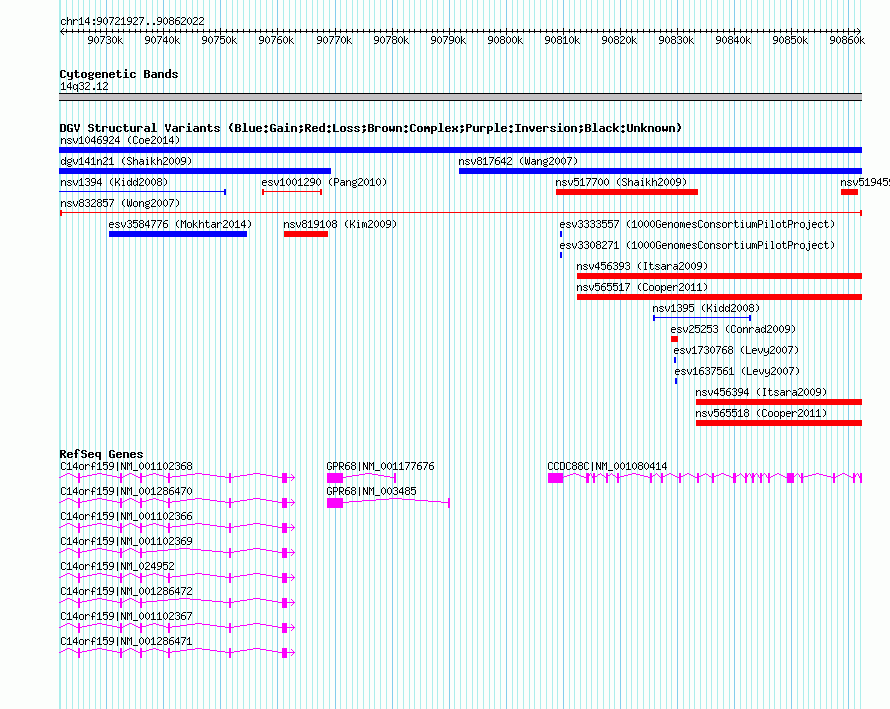Viewport: 890px width, 709px height.
Task: Open the esv1730768 (Levy2007) label
Action: click(736, 350)
